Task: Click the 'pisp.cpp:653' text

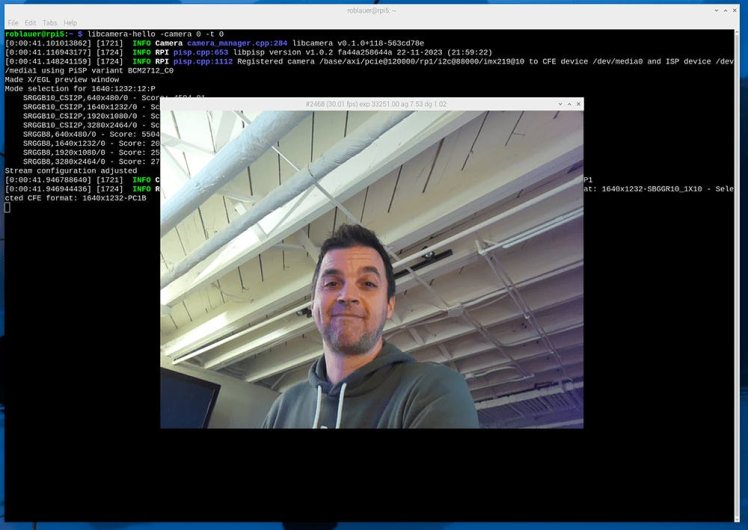Action: pyautogui.click(x=200, y=52)
